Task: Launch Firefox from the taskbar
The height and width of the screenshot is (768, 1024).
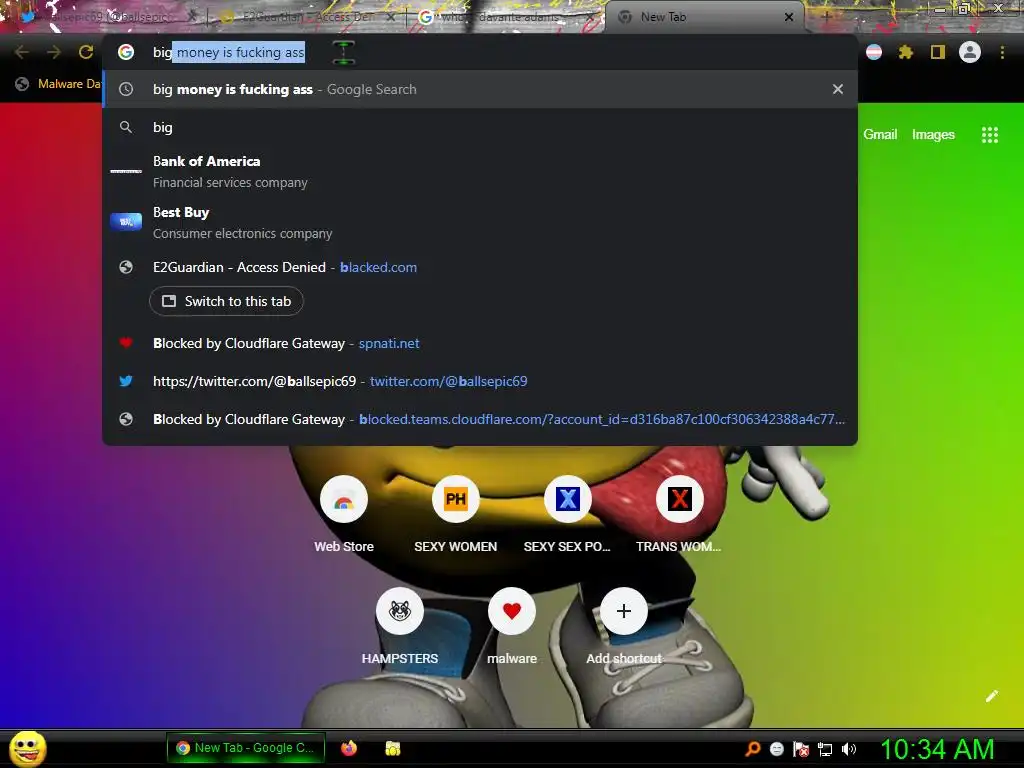Action: (349, 748)
